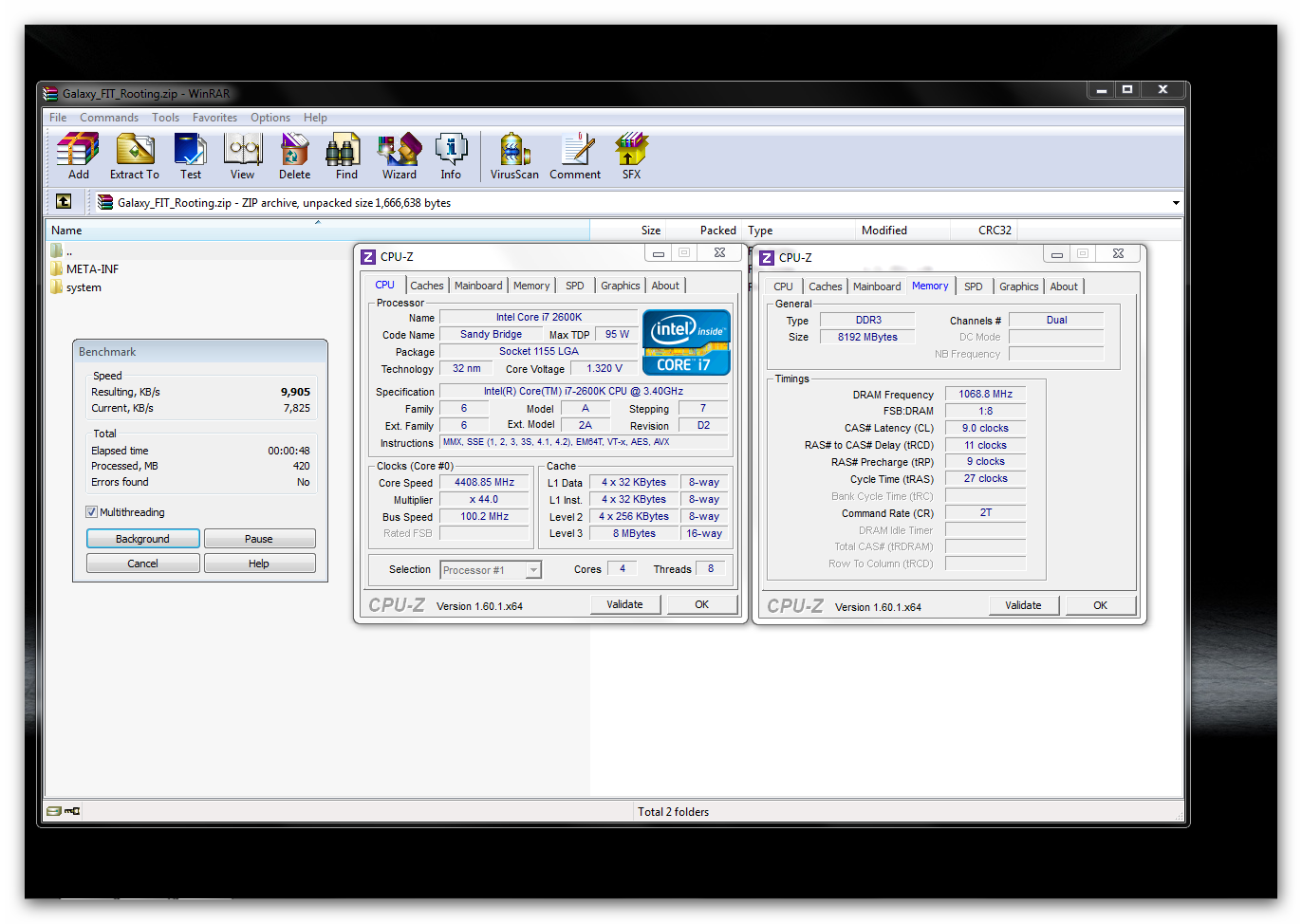
Task: Switch to Caches tab in left CPU-Z
Action: pyautogui.click(x=427, y=286)
